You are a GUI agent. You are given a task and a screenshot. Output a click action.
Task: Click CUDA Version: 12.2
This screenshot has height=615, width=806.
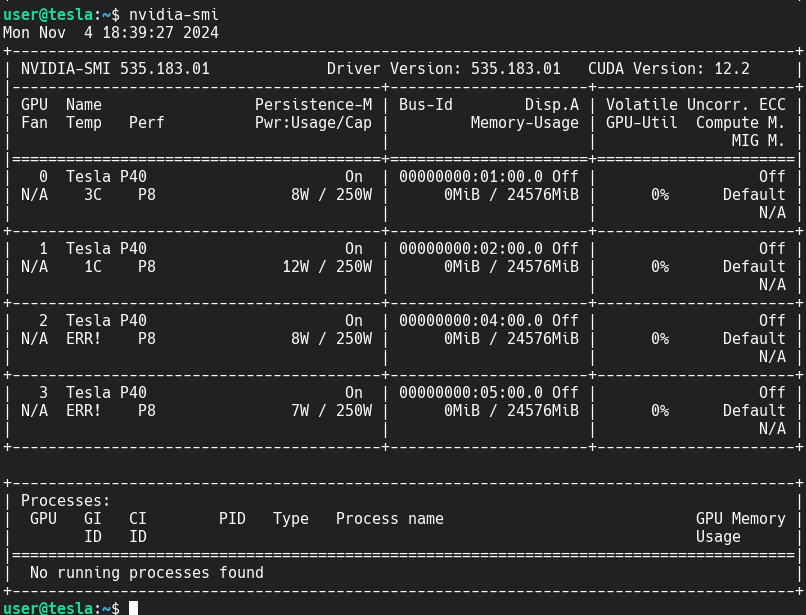point(669,68)
